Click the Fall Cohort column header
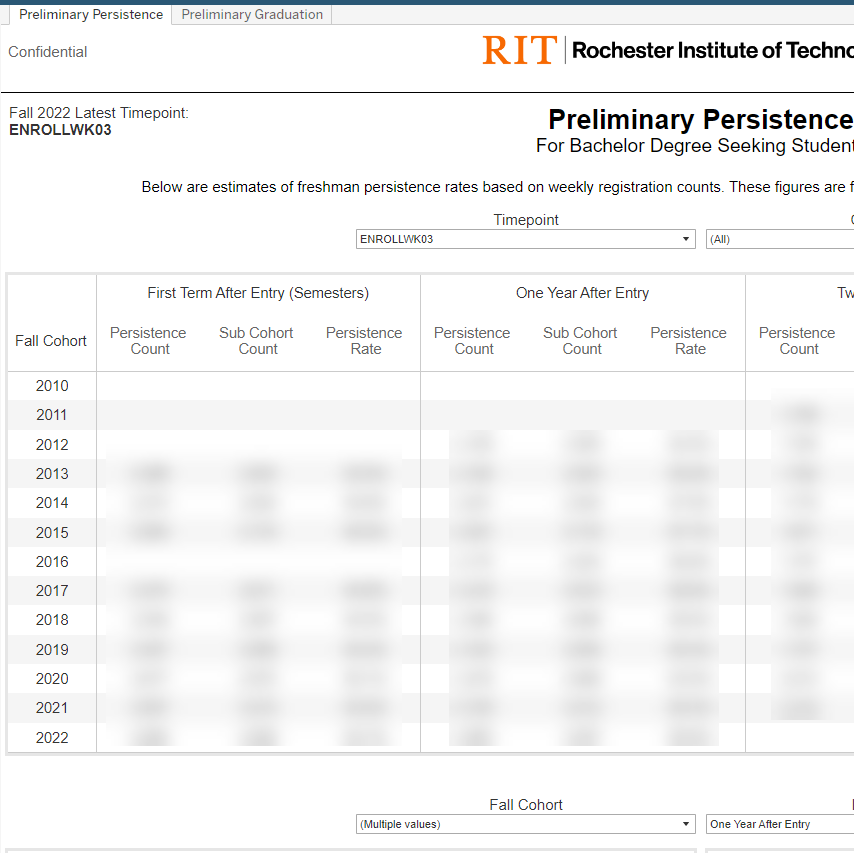This screenshot has height=853, width=854. [51, 341]
